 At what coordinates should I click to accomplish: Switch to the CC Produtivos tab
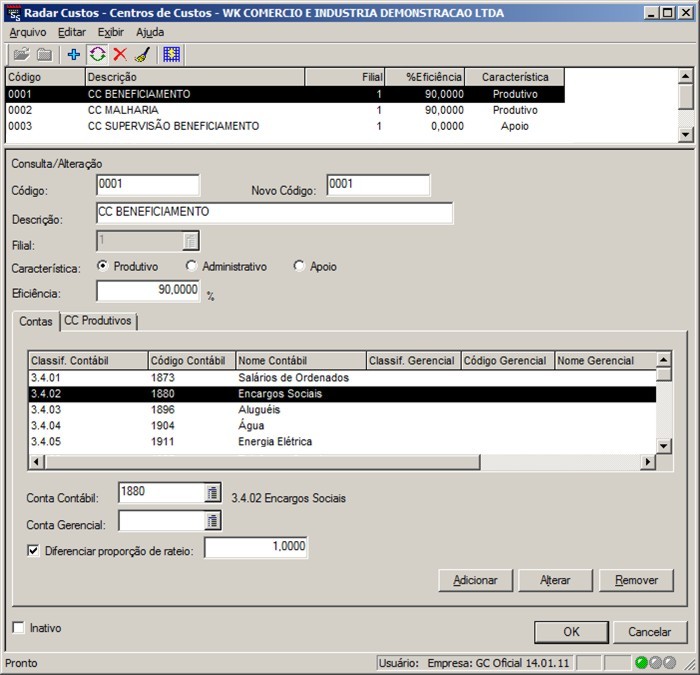(x=98, y=321)
